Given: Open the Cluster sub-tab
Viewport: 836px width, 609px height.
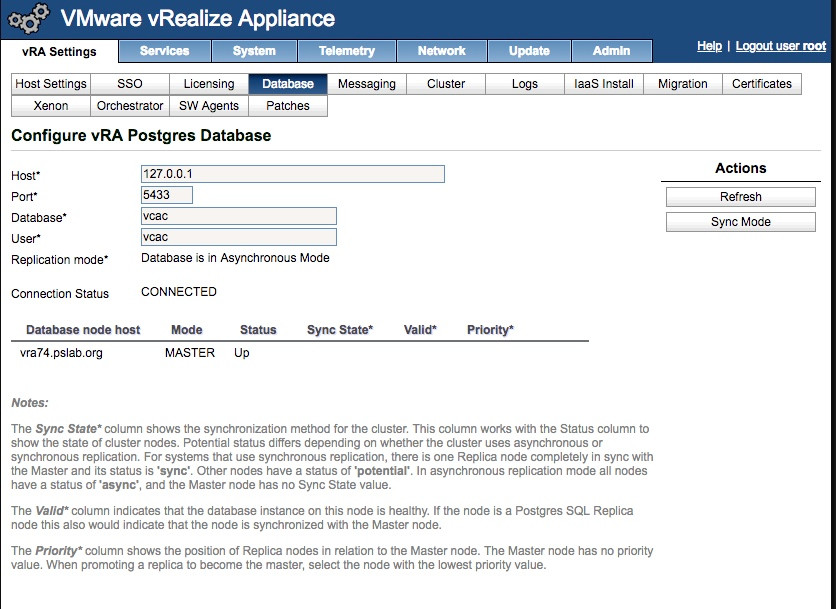Looking at the screenshot, I should pos(446,84).
